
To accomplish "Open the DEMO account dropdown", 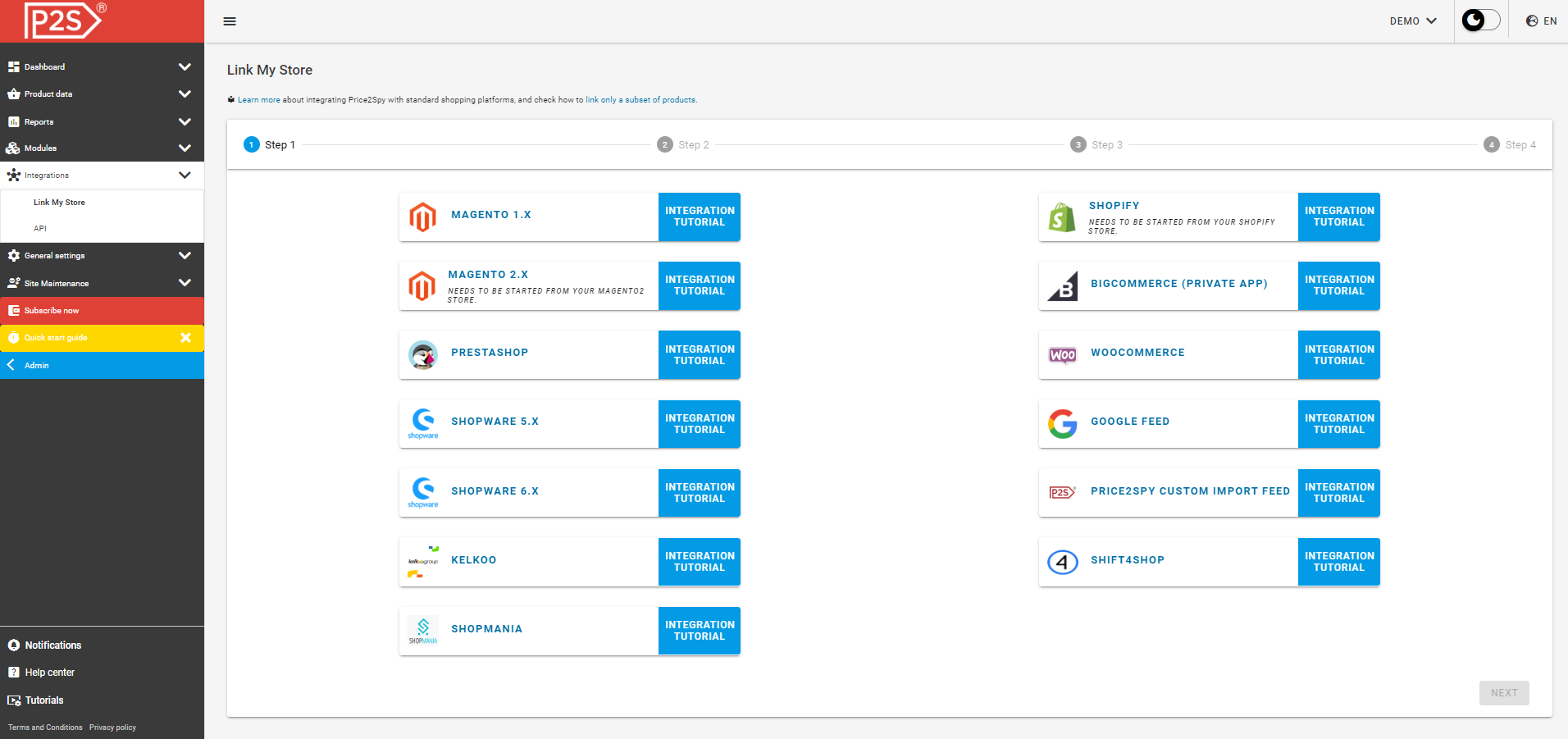I will [1412, 21].
